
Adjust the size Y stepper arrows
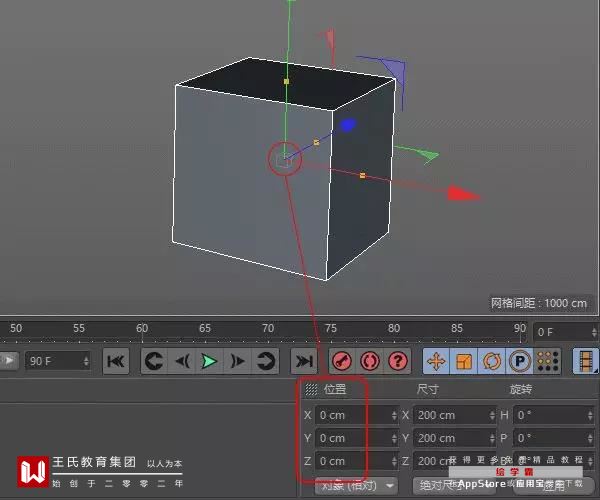click(x=492, y=438)
